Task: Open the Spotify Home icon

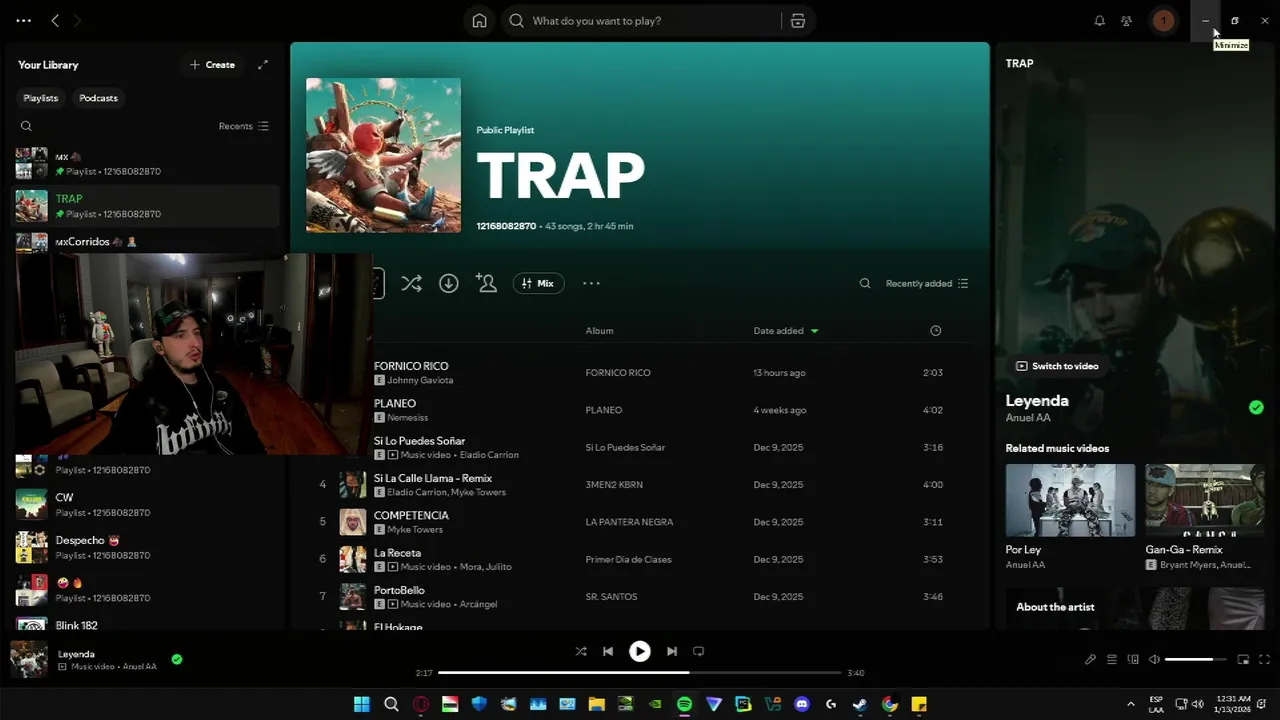Action: [x=479, y=21]
